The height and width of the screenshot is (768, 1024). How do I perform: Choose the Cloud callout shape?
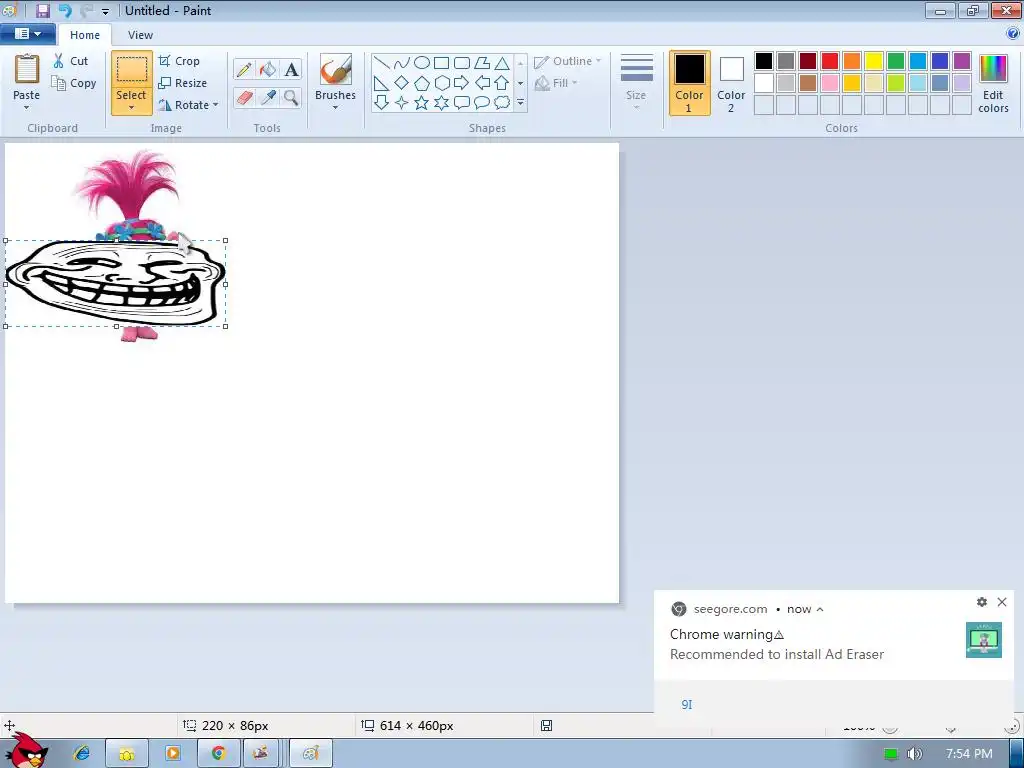(x=502, y=103)
